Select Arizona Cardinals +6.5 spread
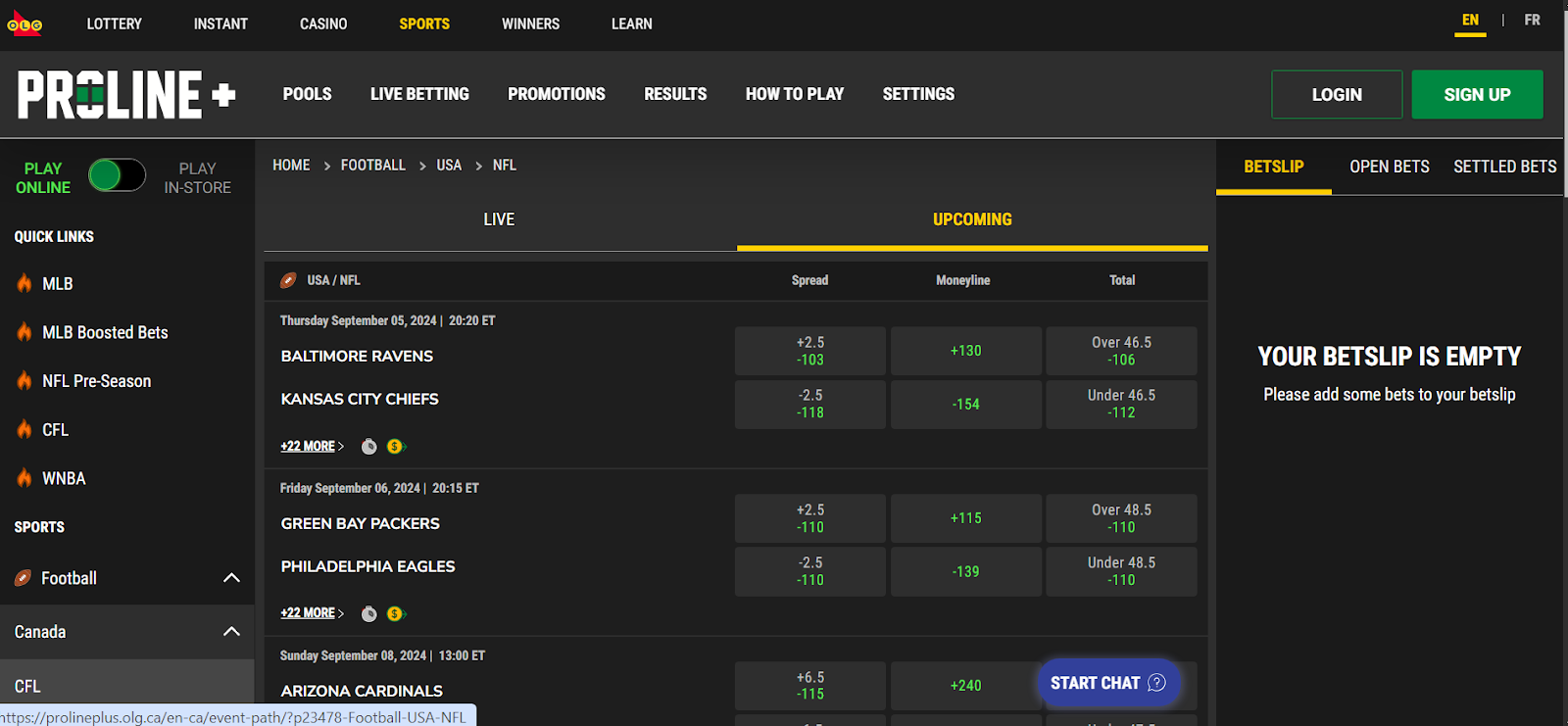The image size is (1568, 726). (810, 686)
